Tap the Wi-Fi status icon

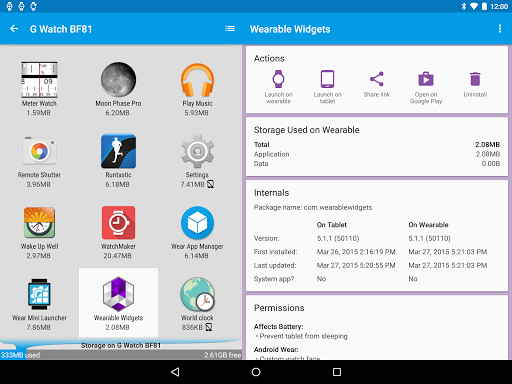[474, 6]
